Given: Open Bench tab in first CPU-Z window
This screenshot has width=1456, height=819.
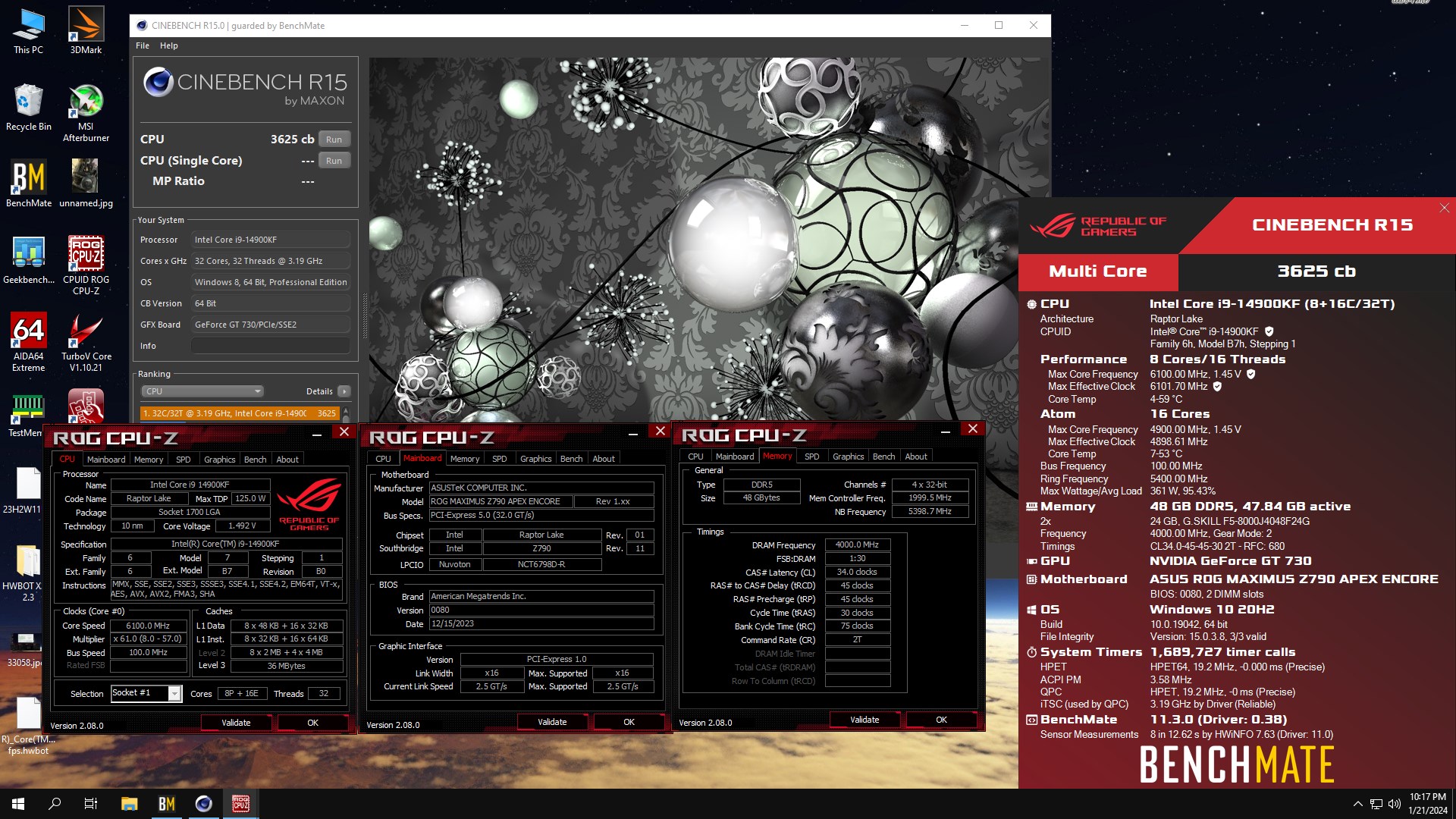Looking at the screenshot, I should pyautogui.click(x=256, y=460).
